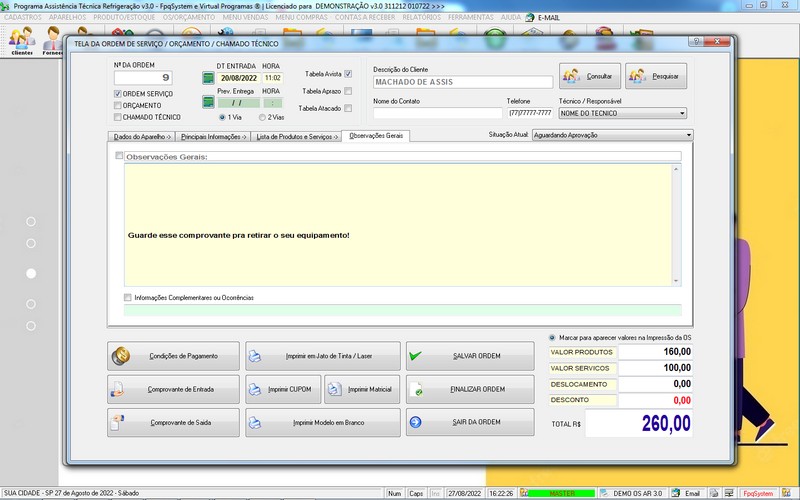Click the Observações Gerais yellow text area
Viewport: 800px width, 500px height.
click(x=398, y=225)
